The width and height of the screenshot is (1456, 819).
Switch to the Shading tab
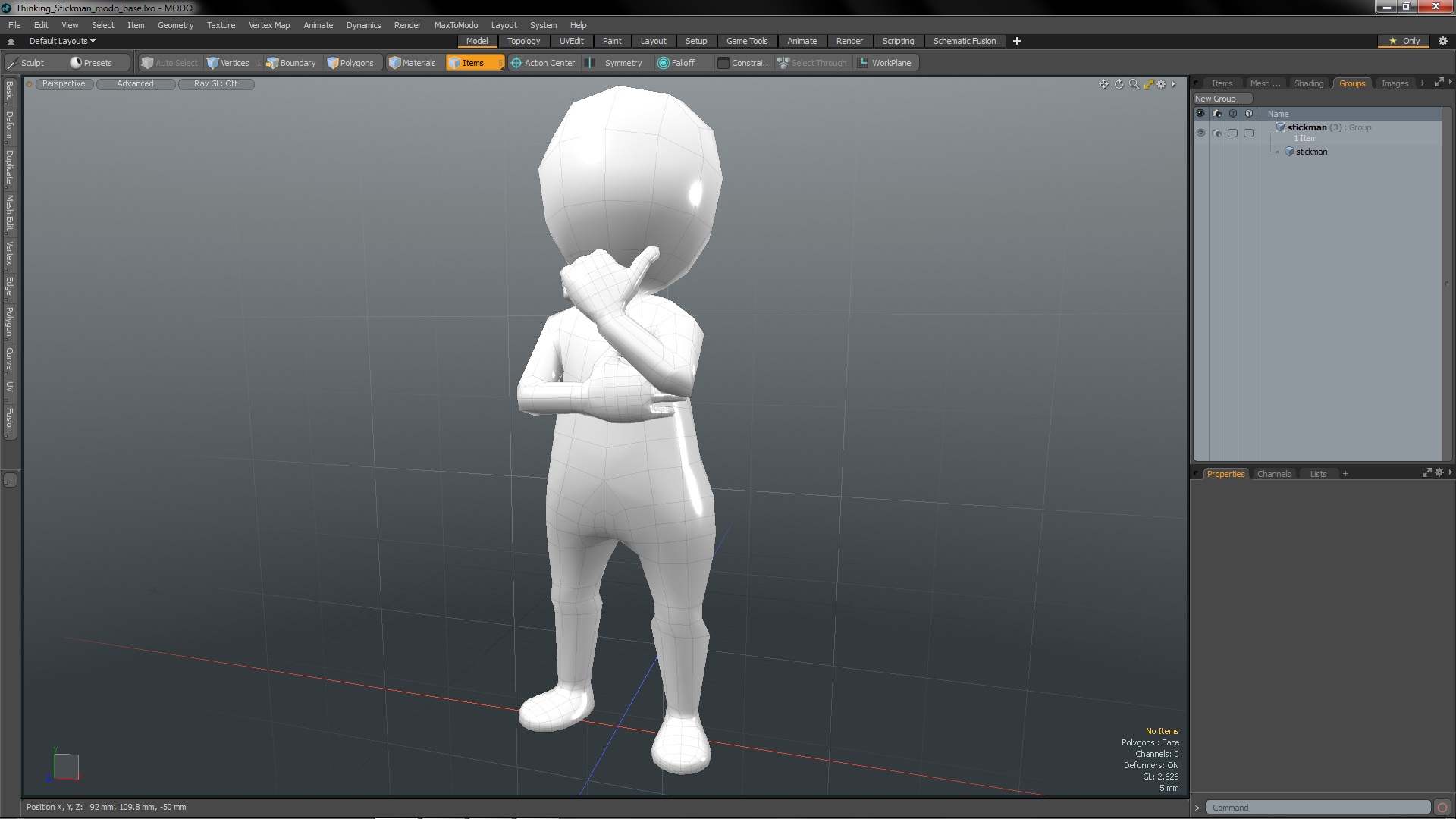[x=1308, y=83]
